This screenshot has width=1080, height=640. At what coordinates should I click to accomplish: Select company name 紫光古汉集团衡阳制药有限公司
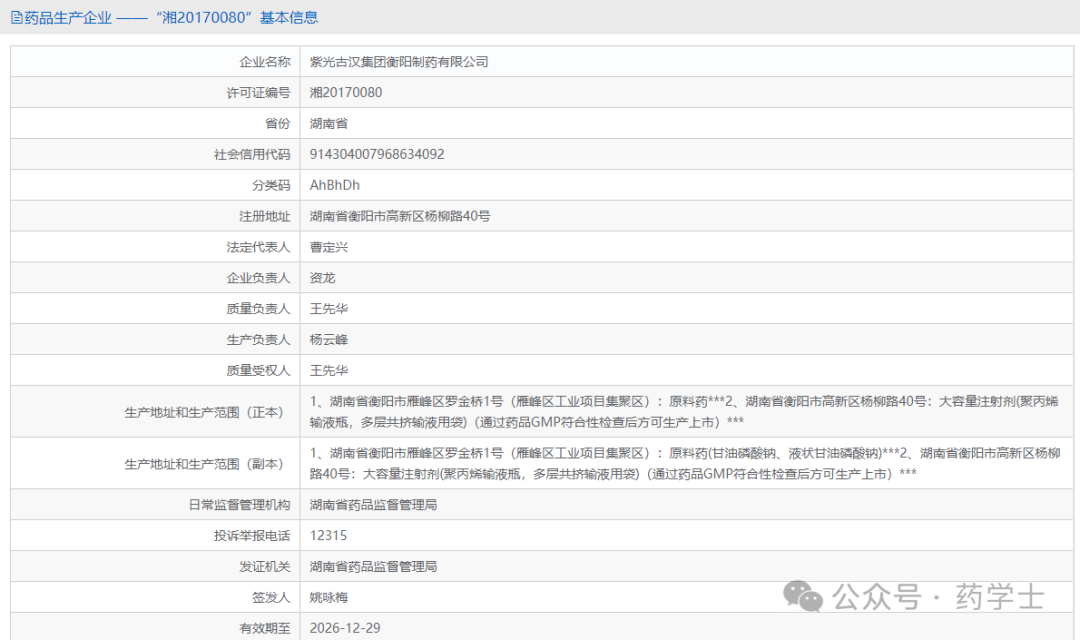coord(399,62)
